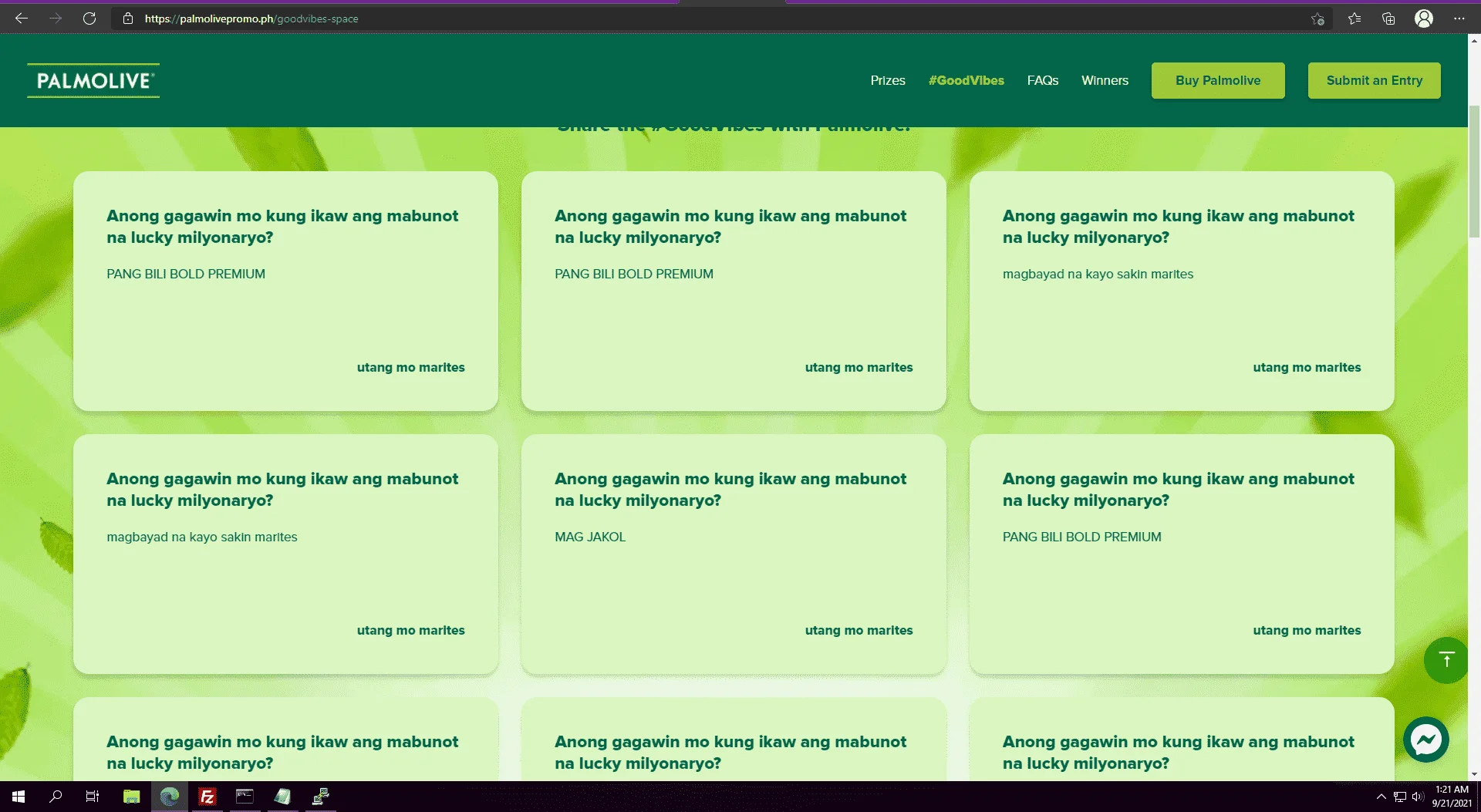Open the Collections panel

[x=1388, y=19]
